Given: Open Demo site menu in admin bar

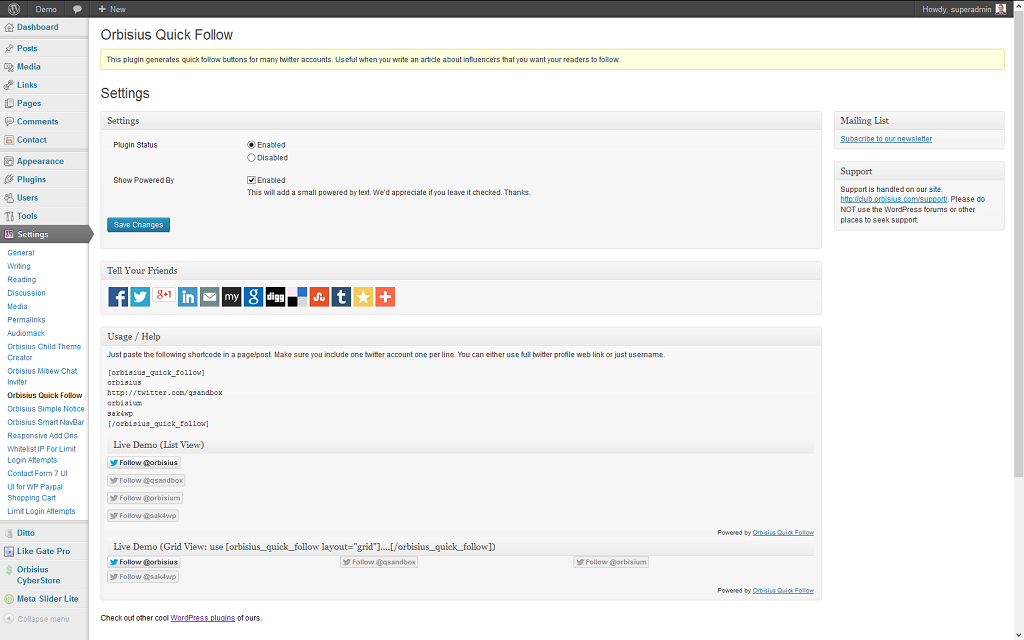Looking at the screenshot, I should [46, 9].
